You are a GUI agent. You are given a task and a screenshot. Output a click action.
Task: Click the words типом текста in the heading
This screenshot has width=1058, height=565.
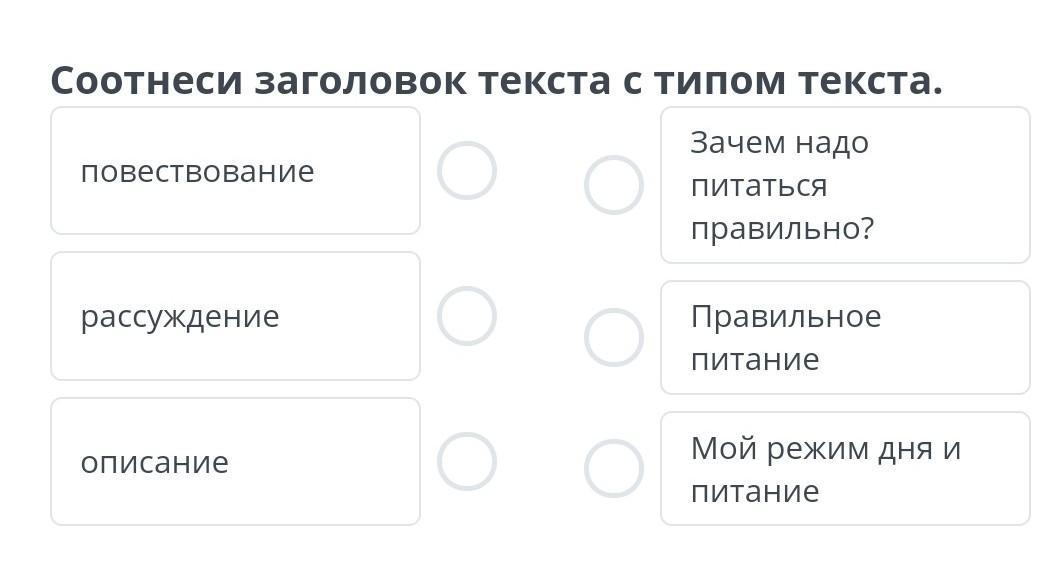(798, 80)
